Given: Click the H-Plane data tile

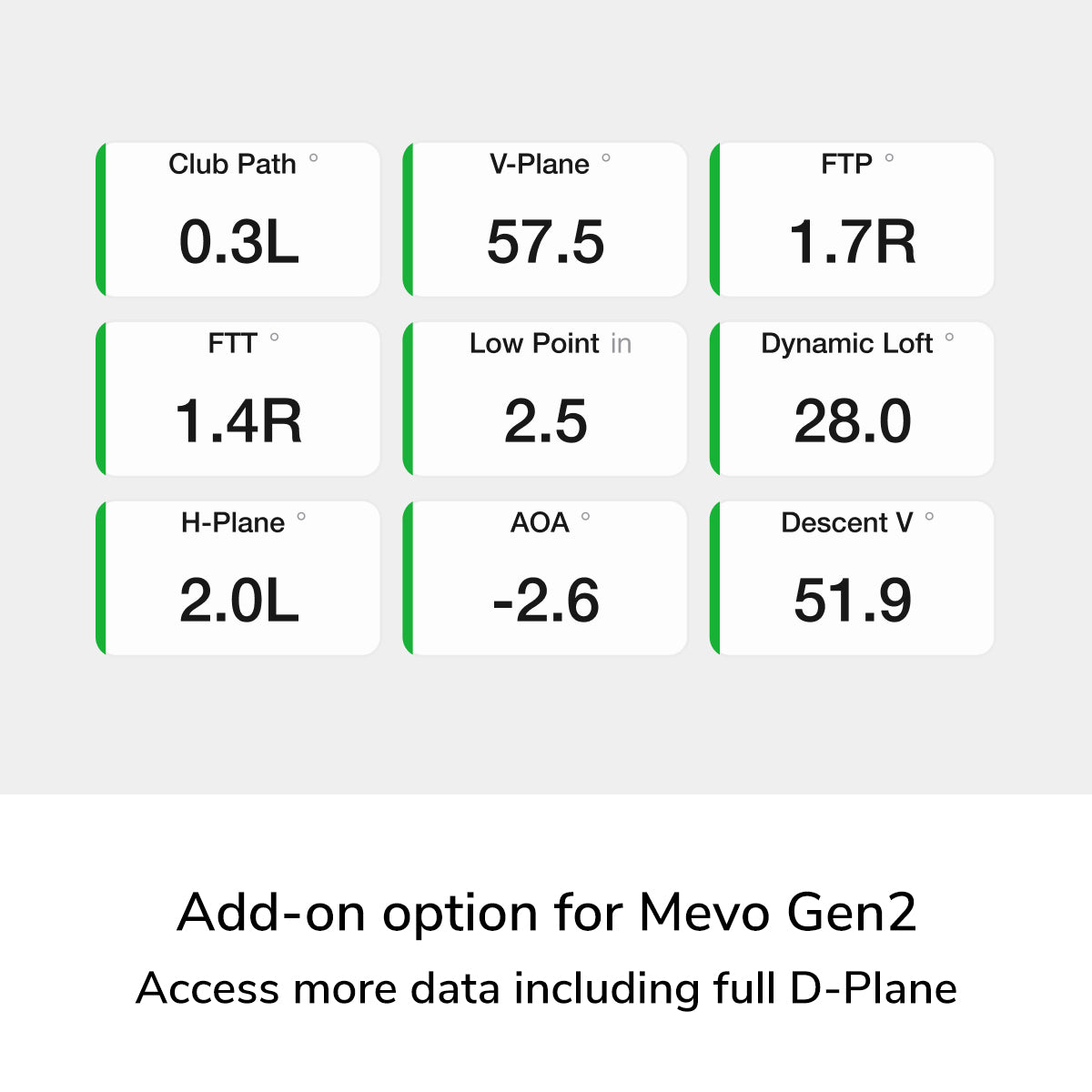Looking at the screenshot, I should pyautogui.click(x=238, y=578).
